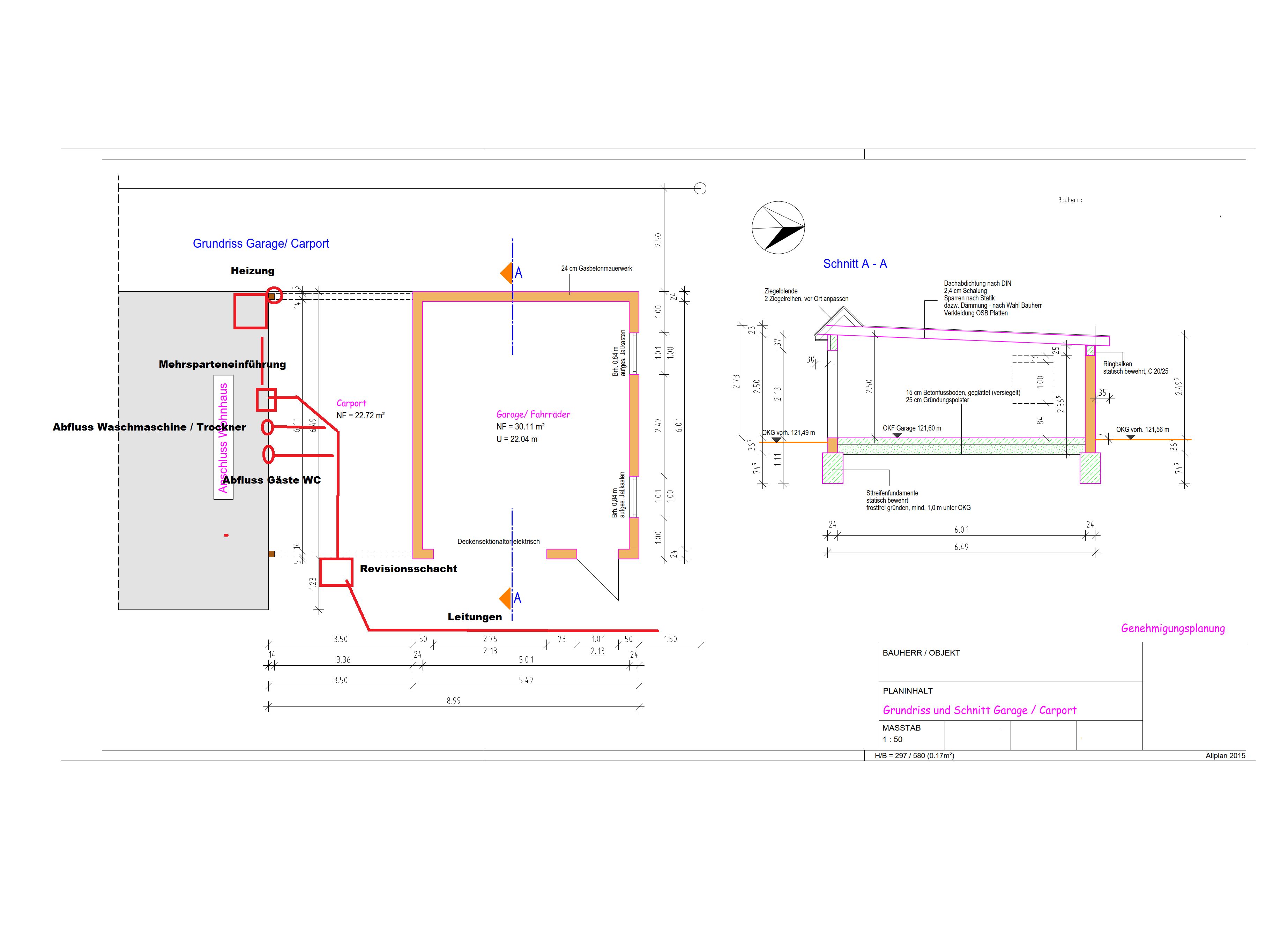Select red circle at Abfluss Waschmaschine
The height and width of the screenshot is (927, 1288).
point(268,427)
